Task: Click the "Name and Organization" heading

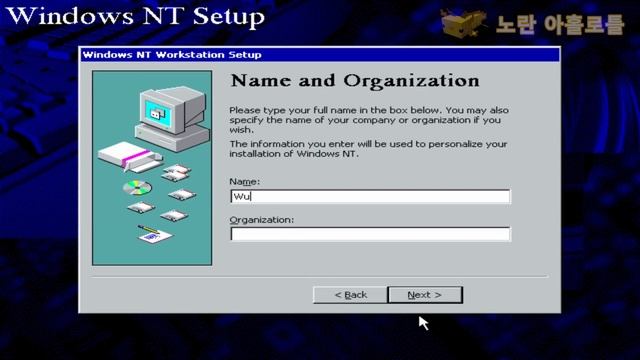Action: 355,81
